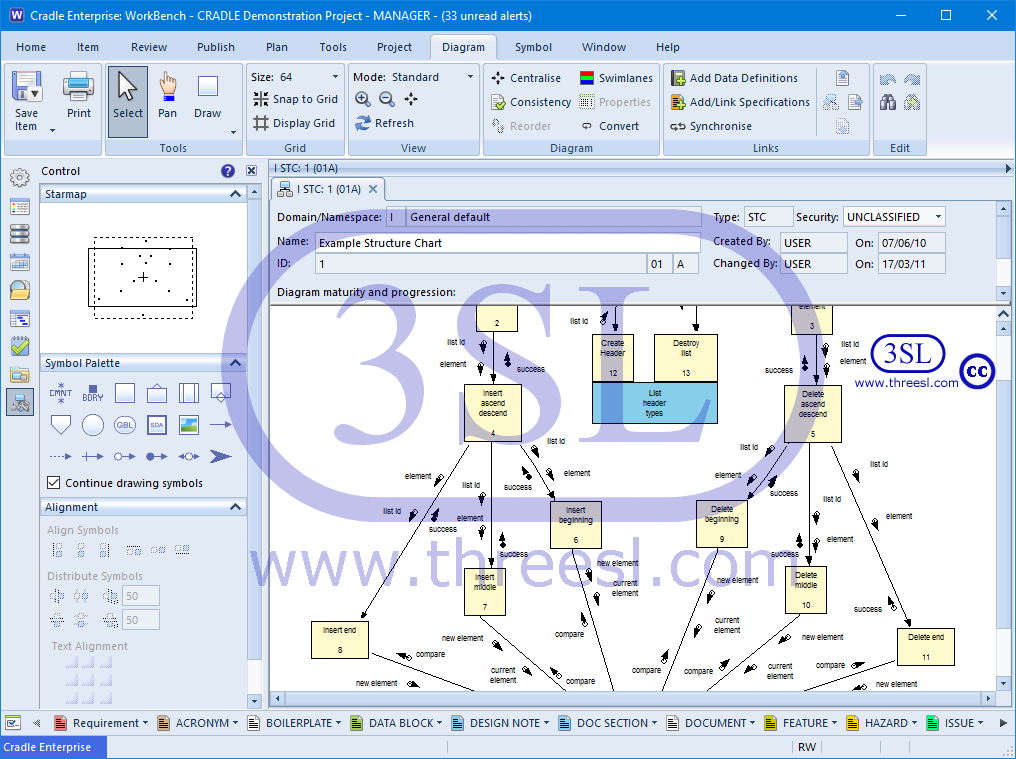Choose the circle symbol in palette
1016x759 pixels.
pyautogui.click(x=93, y=425)
